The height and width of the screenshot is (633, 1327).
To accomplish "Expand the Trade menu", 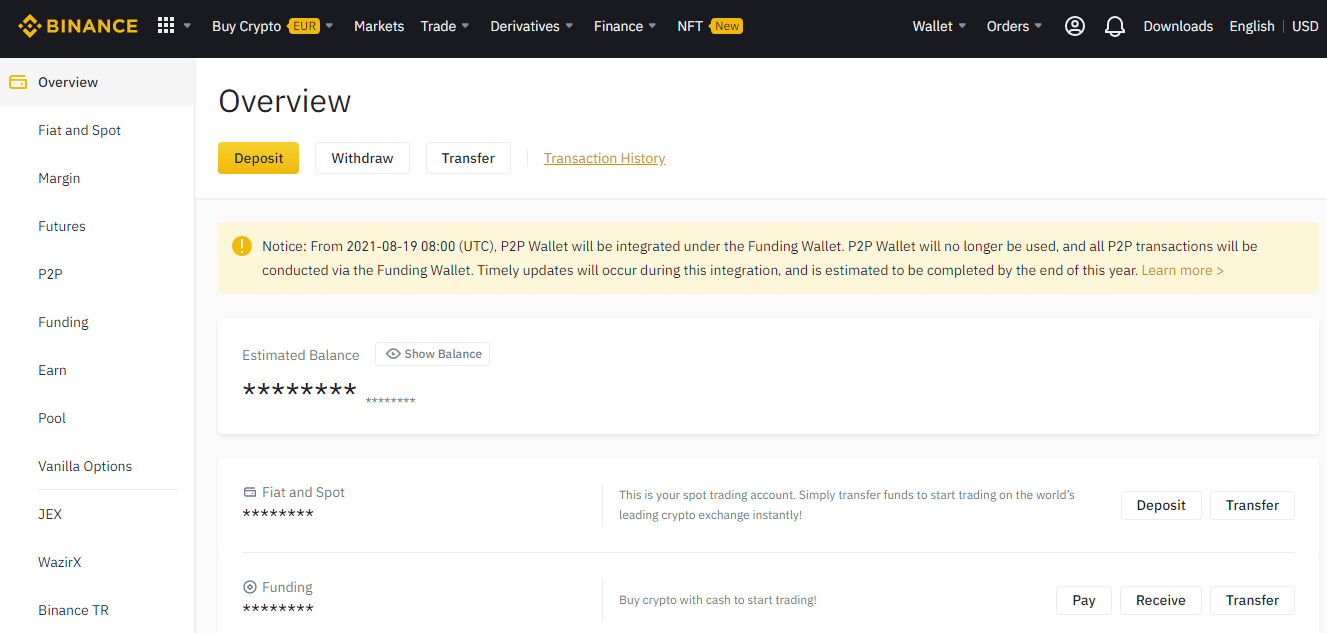I will [x=445, y=26].
